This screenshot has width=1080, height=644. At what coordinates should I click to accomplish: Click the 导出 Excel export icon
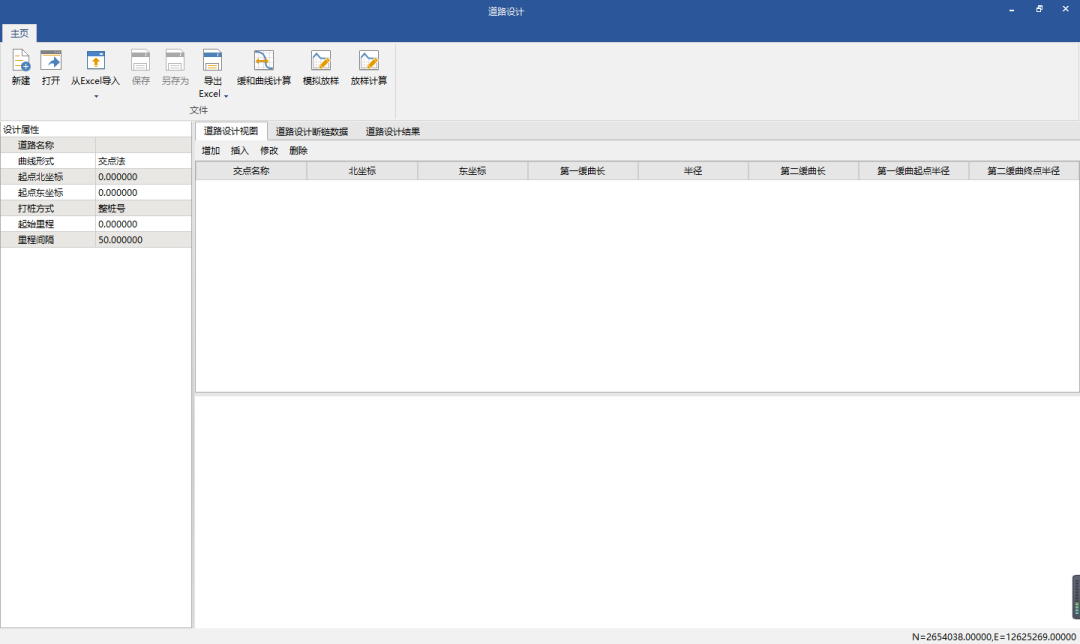pyautogui.click(x=212, y=61)
